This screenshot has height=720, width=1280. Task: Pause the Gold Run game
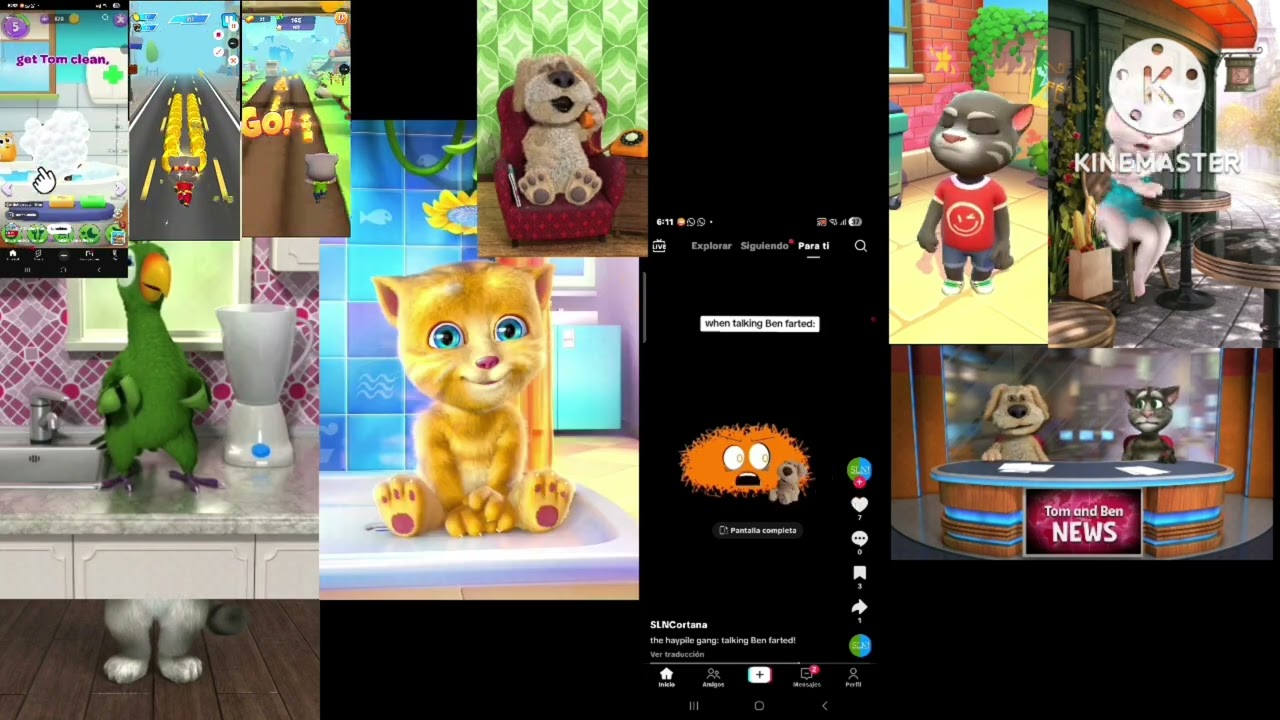click(342, 18)
